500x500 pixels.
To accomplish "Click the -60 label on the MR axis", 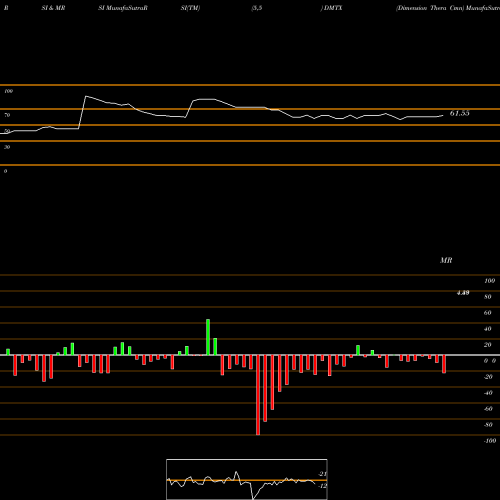I will [488, 409].
